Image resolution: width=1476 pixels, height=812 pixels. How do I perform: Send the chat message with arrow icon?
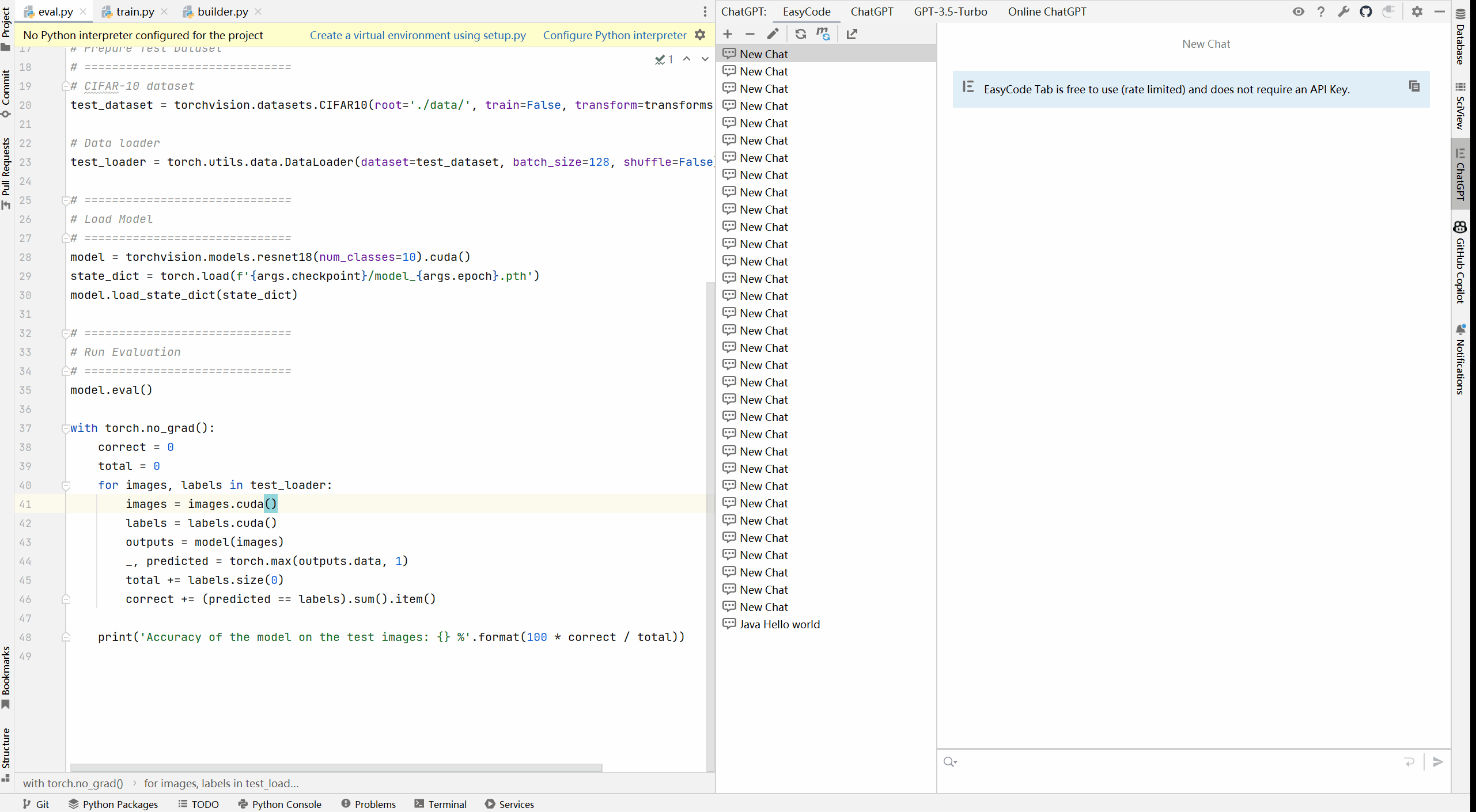tap(1438, 762)
